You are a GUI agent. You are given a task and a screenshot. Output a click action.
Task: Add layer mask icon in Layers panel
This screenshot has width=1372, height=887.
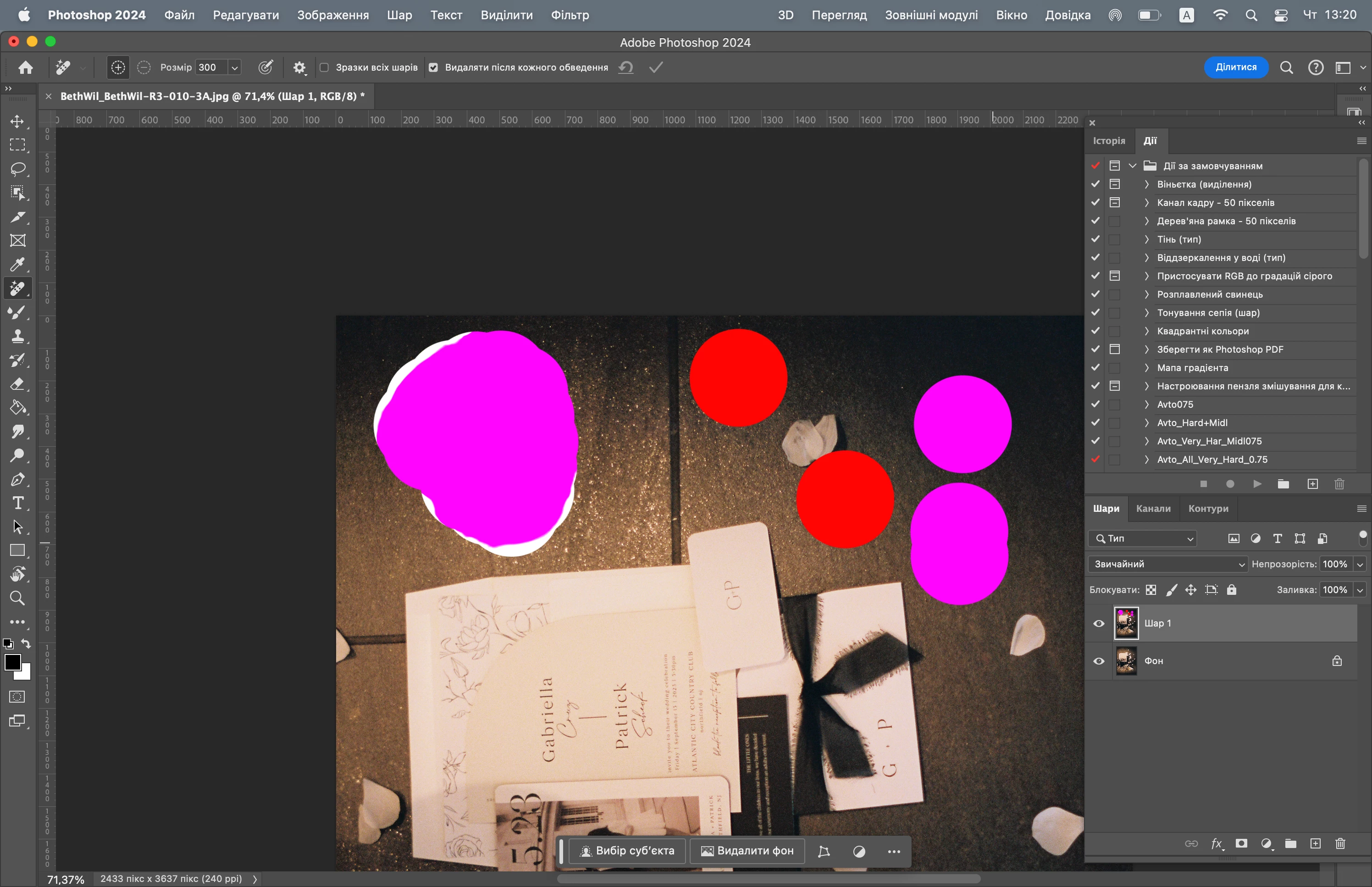tap(1241, 844)
